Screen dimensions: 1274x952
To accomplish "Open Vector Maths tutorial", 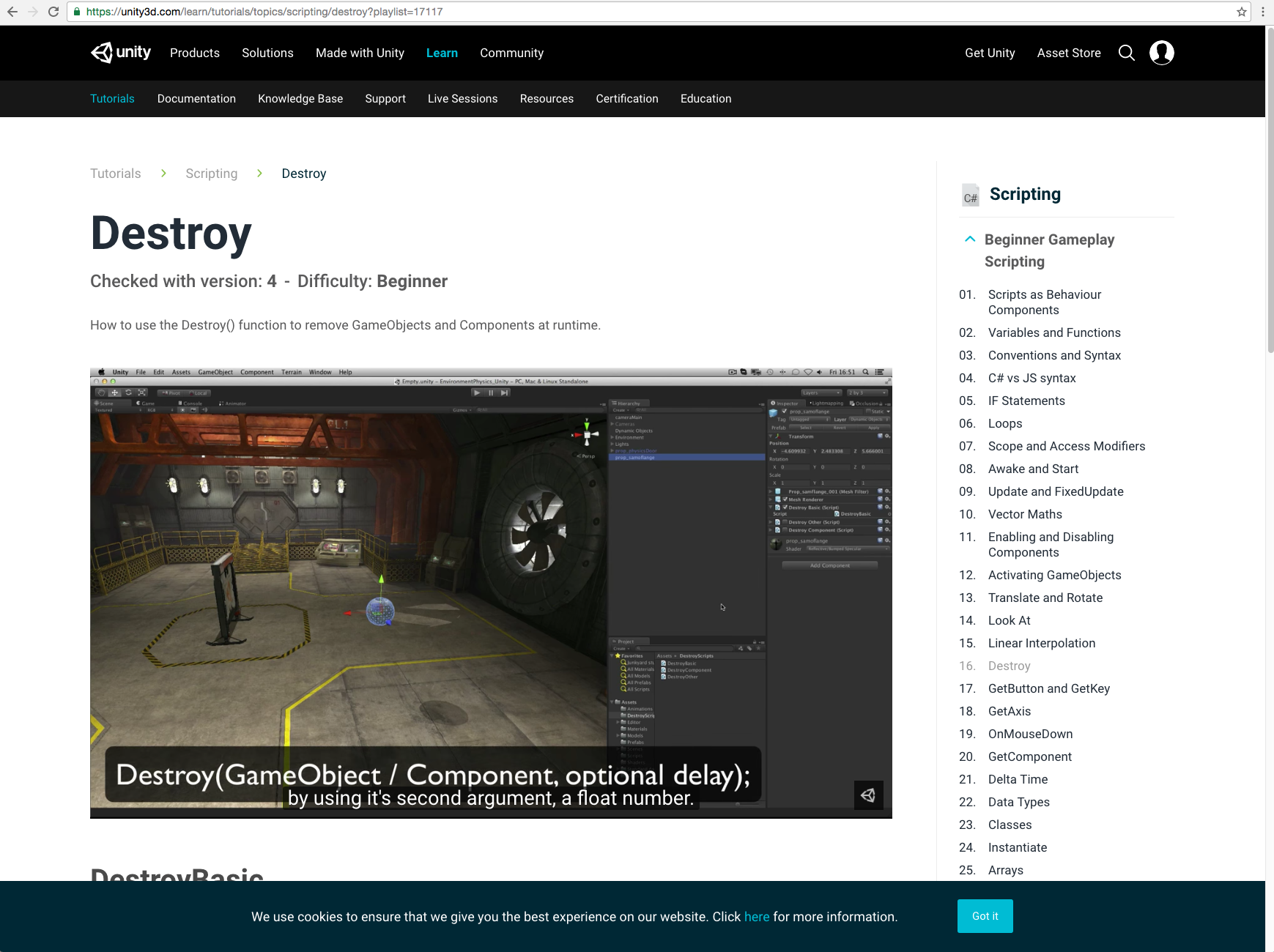I will [1025, 514].
